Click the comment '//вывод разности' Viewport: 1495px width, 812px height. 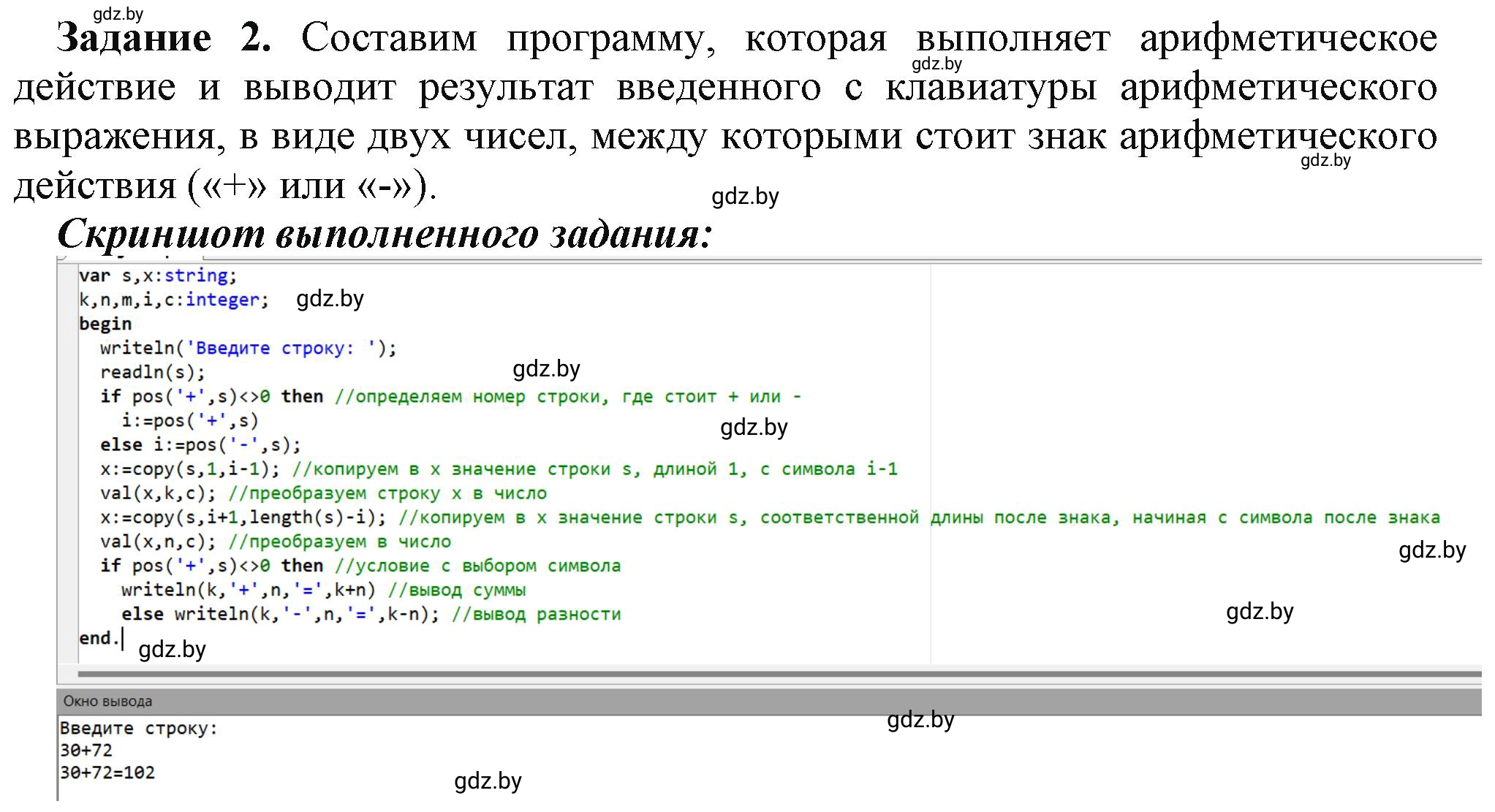tap(537, 613)
